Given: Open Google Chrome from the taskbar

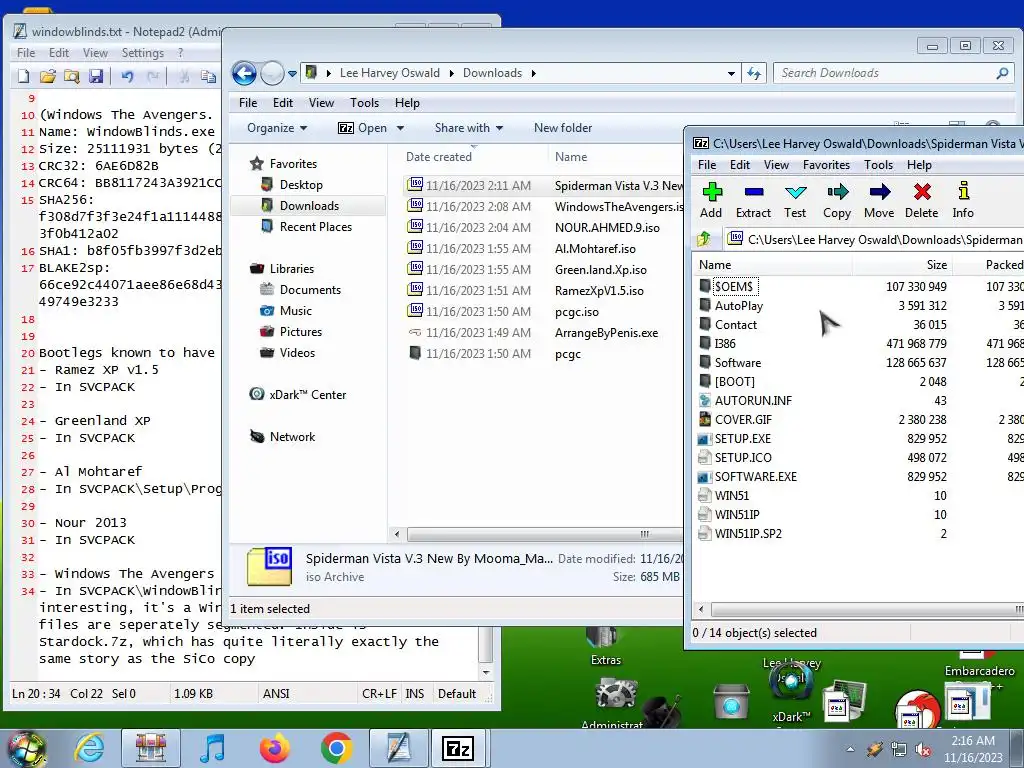Looking at the screenshot, I should [336, 748].
